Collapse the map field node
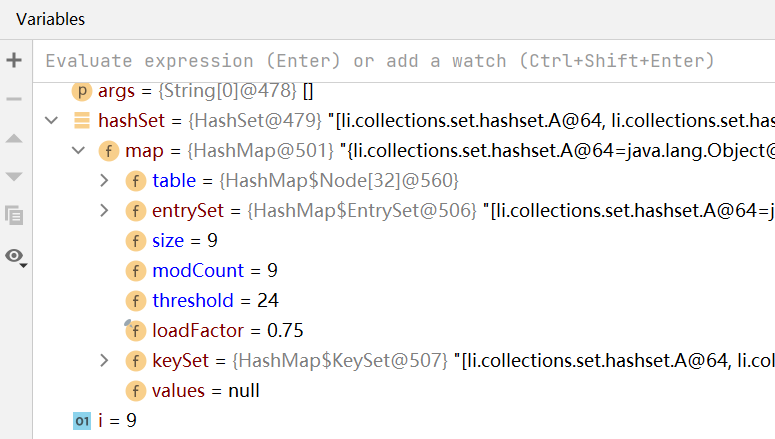 [x=79, y=150]
